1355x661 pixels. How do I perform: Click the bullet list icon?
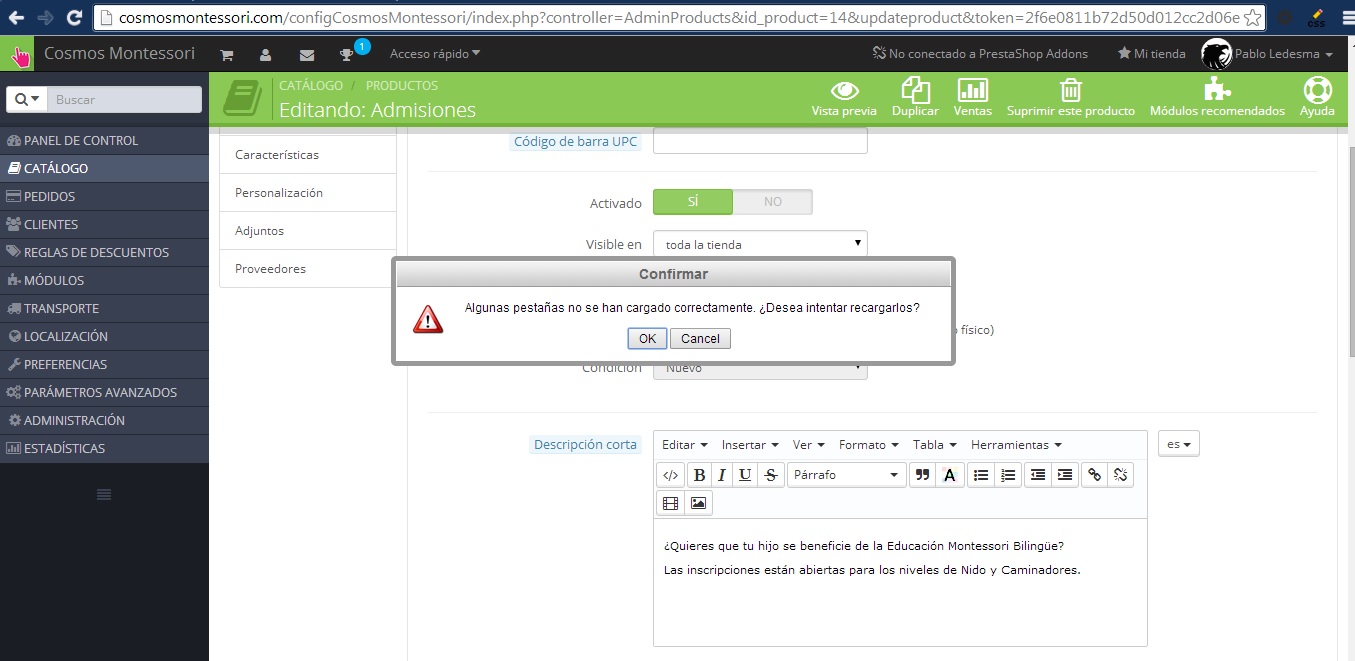coord(981,475)
